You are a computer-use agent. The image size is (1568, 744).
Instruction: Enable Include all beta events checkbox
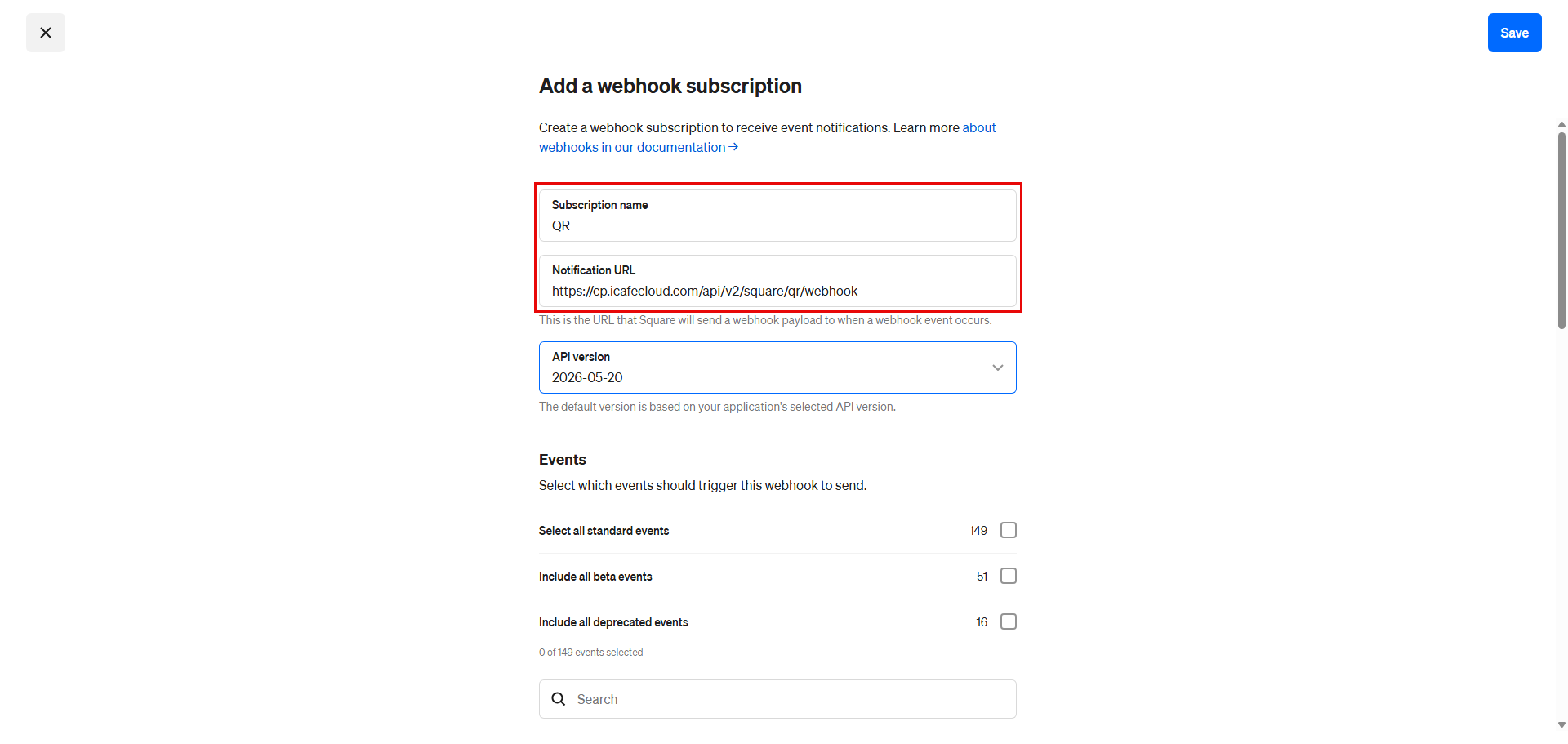tap(1009, 576)
